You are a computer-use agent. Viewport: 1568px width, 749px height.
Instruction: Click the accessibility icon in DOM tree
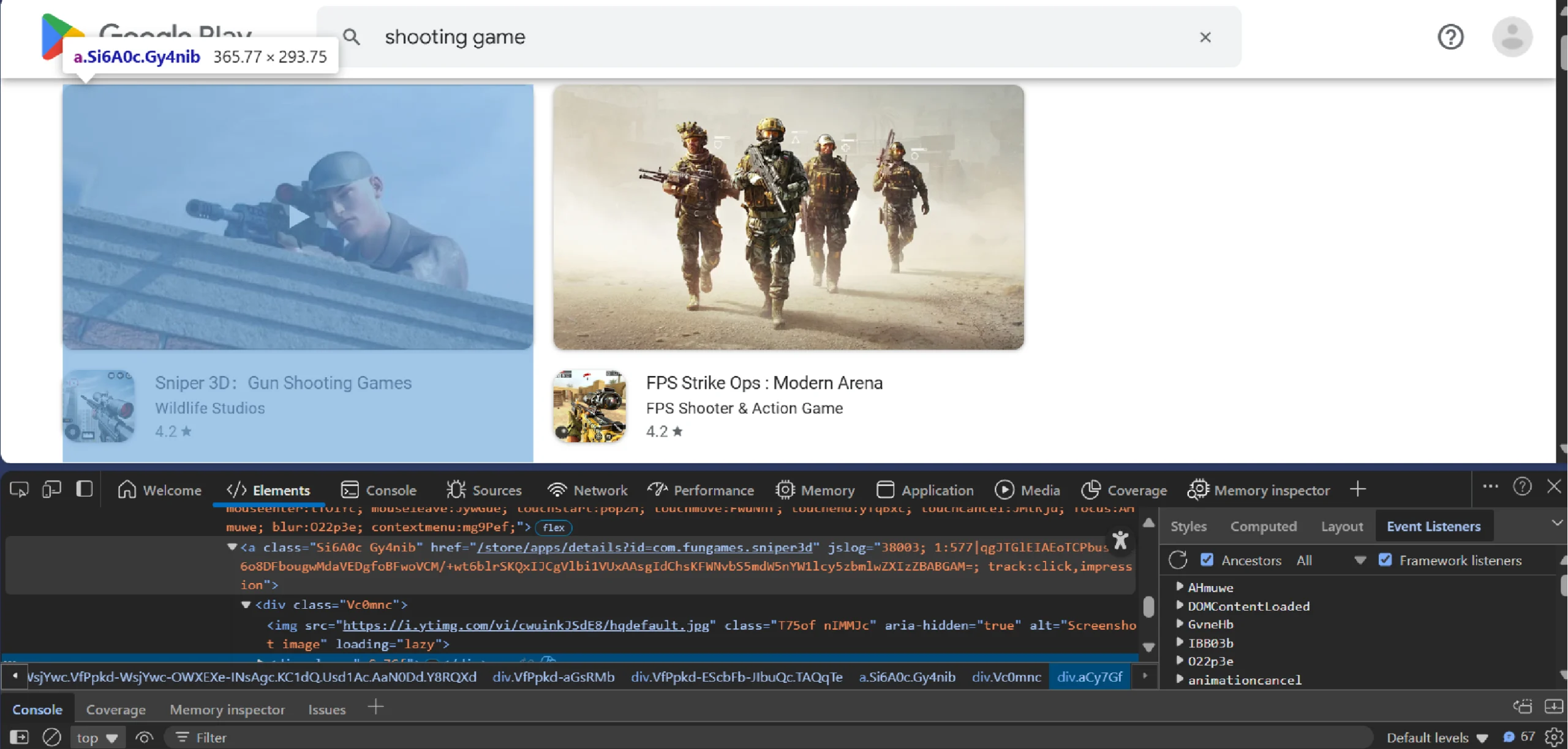[1120, 541]
